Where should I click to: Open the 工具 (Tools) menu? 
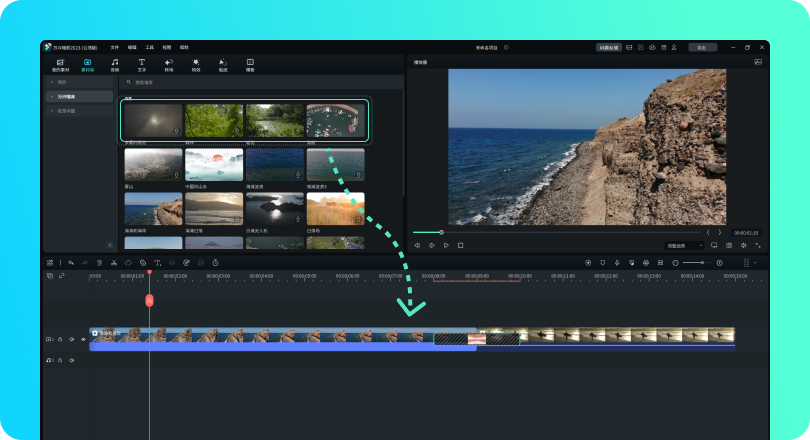[149, 47]
